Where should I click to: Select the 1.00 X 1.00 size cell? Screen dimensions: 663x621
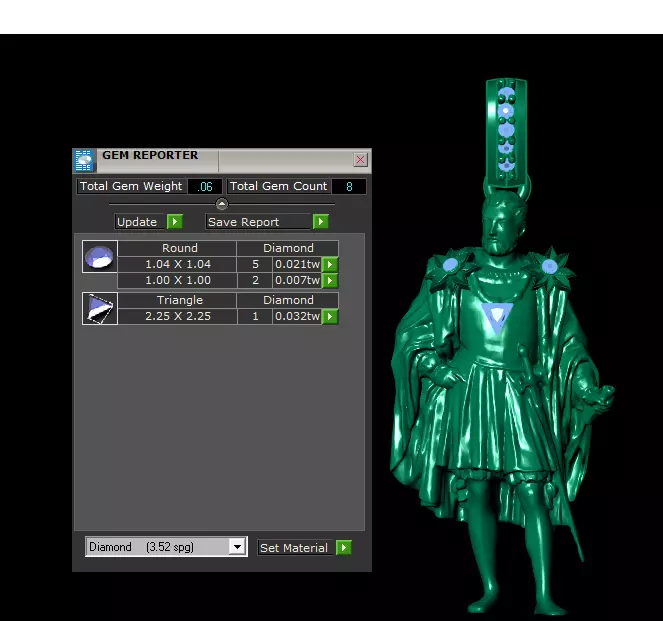178,280
